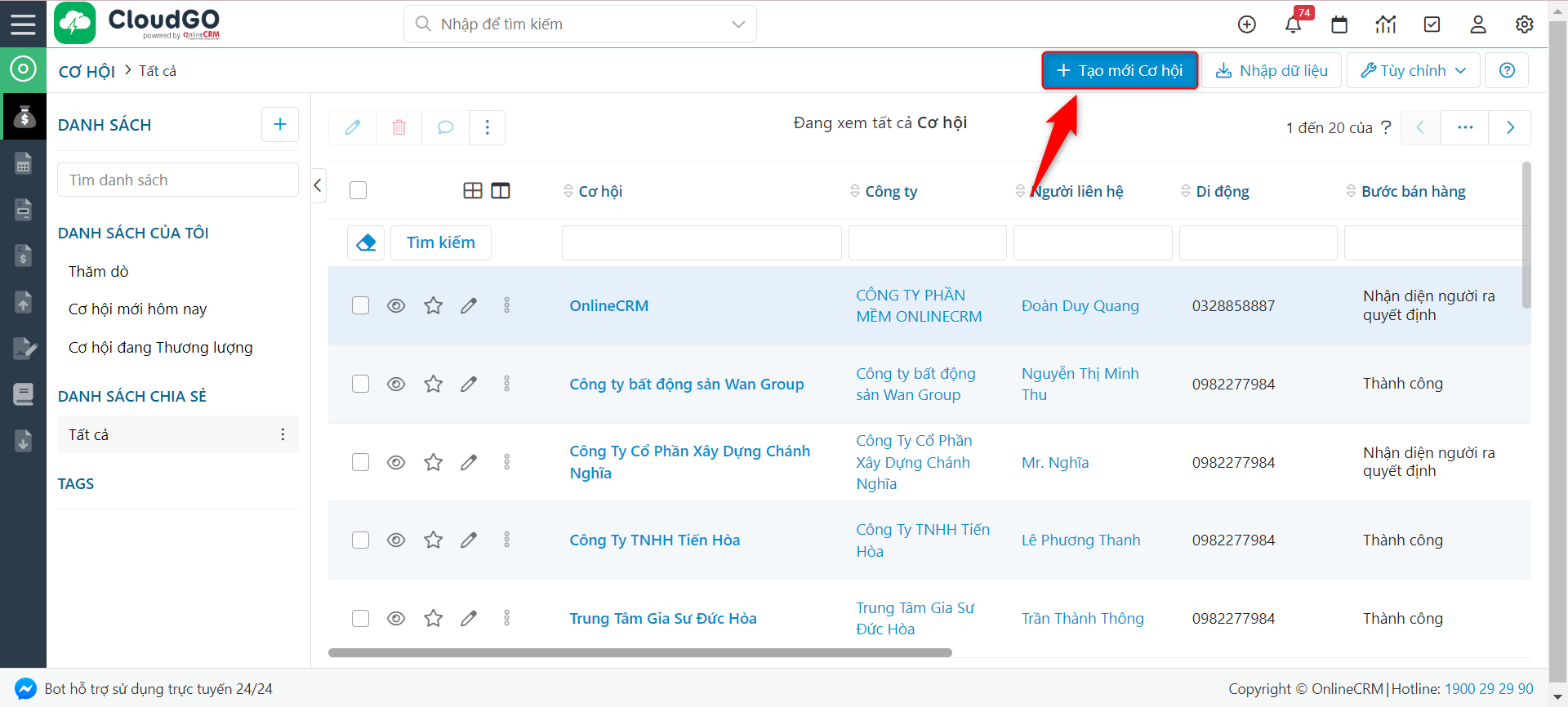The image size is (1568, 707).
Task: Select the Thăm dò list
Action: pos(98,271)
